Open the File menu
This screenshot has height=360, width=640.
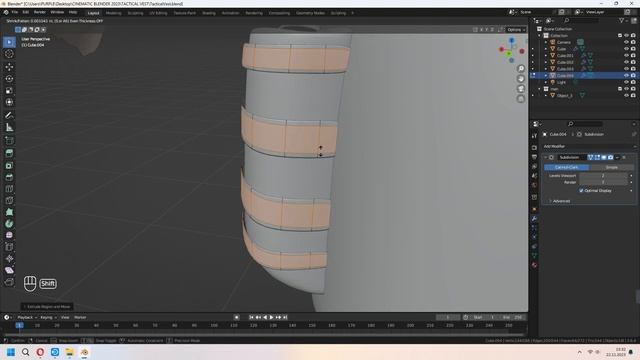tap(15, 13)
